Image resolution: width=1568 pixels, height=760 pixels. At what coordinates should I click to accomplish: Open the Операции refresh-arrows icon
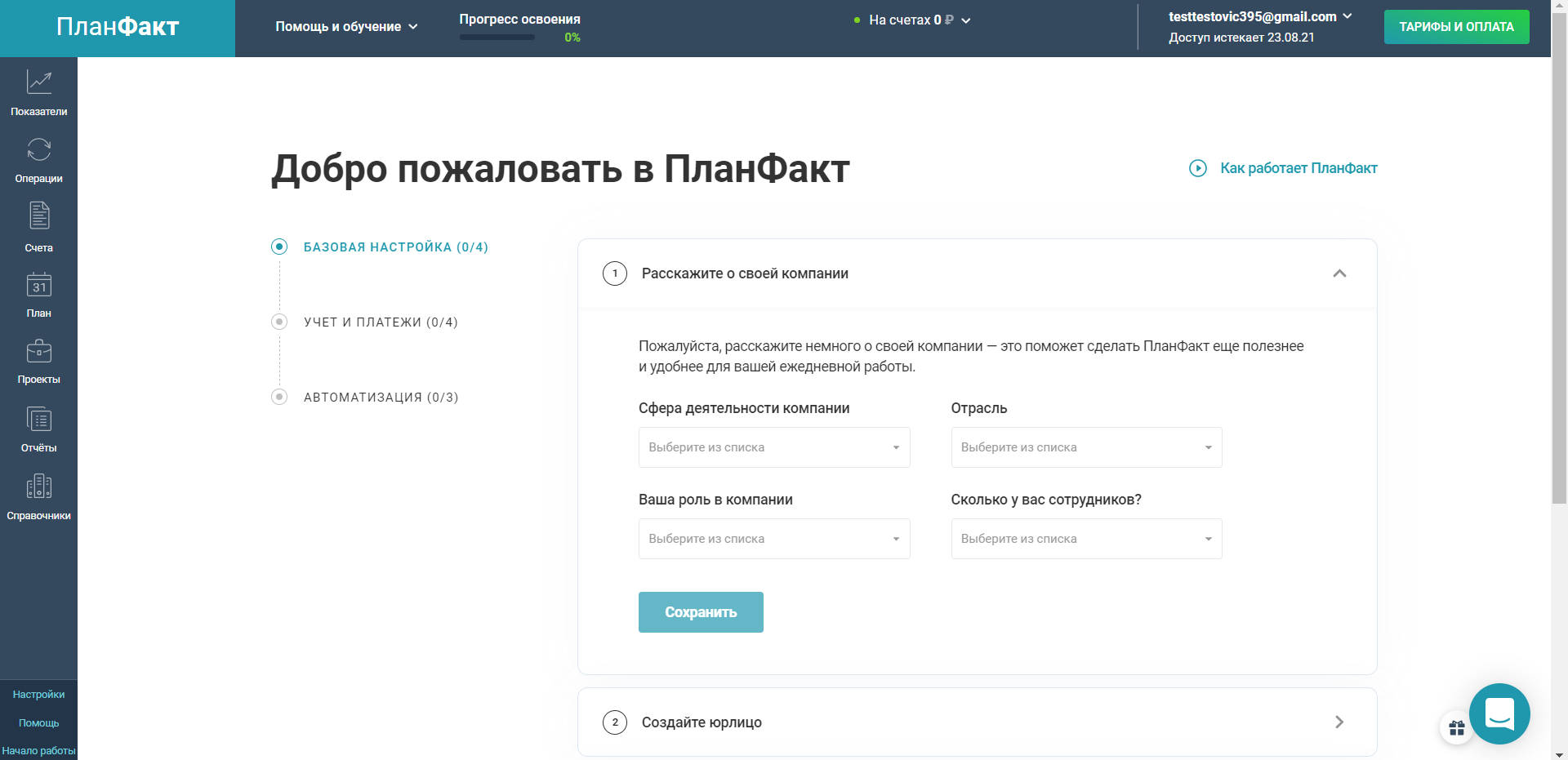[39, 149]
